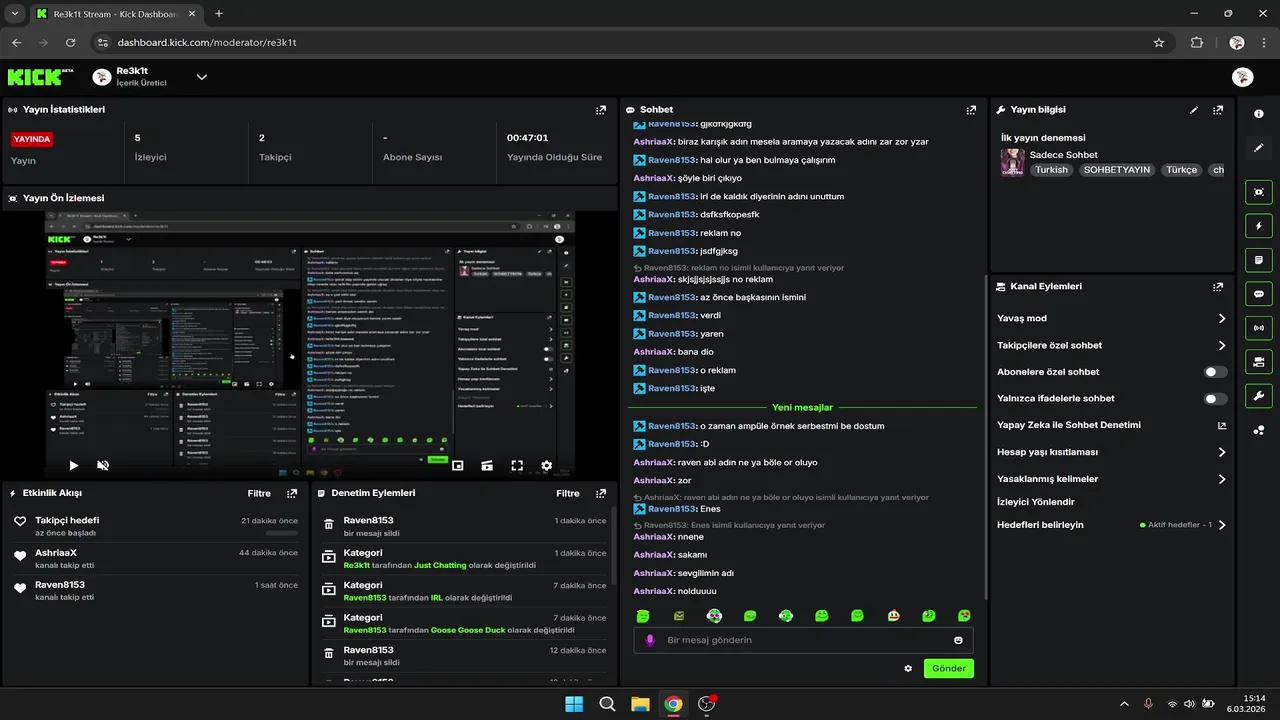1280x720 pixels.
Task: Open the emoji picker in message box
Action: click(958, 640)
